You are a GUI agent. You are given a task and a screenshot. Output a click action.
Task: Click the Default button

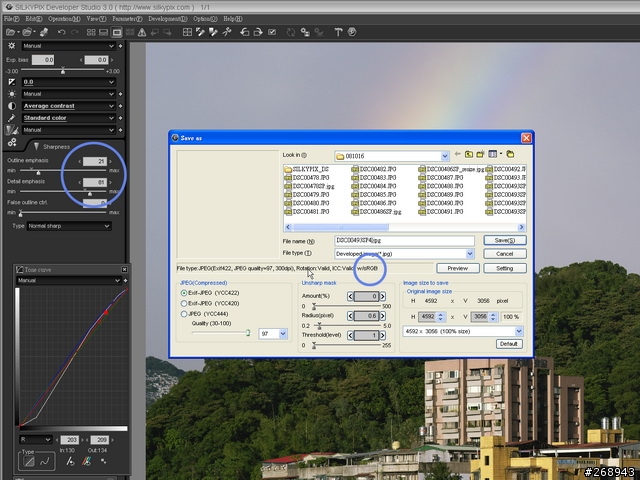point(509,344)
